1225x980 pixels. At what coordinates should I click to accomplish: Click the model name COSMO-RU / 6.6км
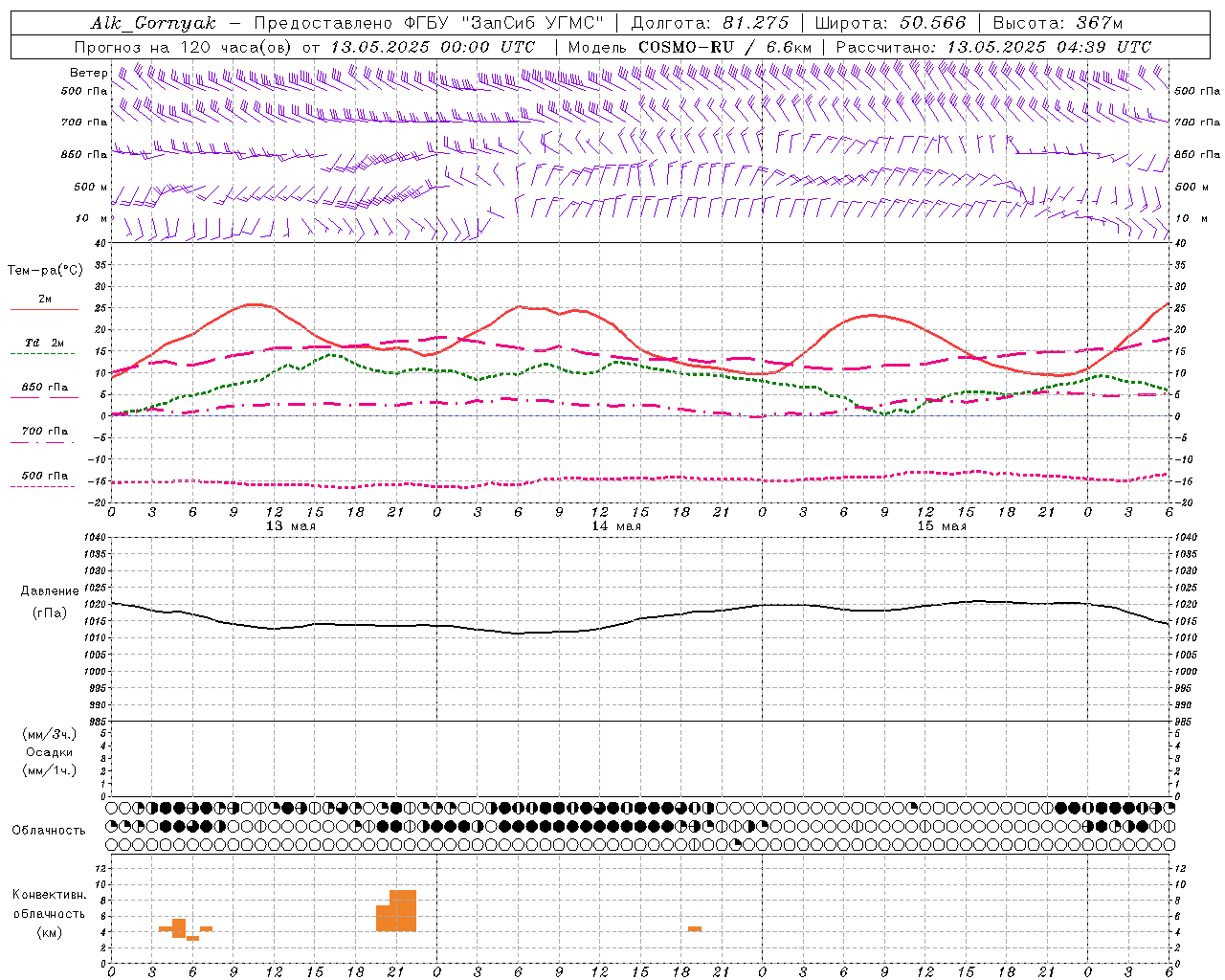click(724, 47)
